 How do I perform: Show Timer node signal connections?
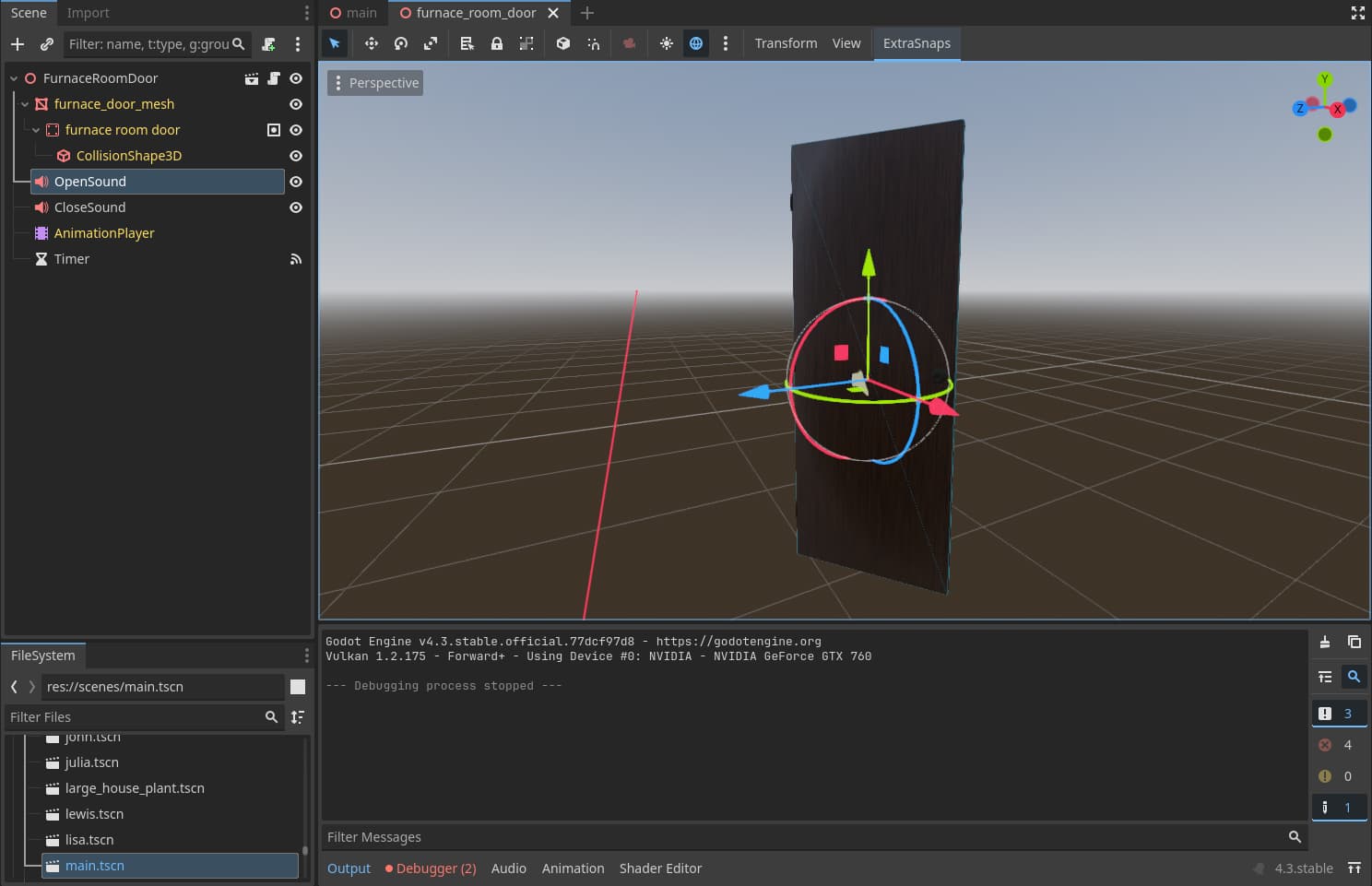click(x=296, y=259)
